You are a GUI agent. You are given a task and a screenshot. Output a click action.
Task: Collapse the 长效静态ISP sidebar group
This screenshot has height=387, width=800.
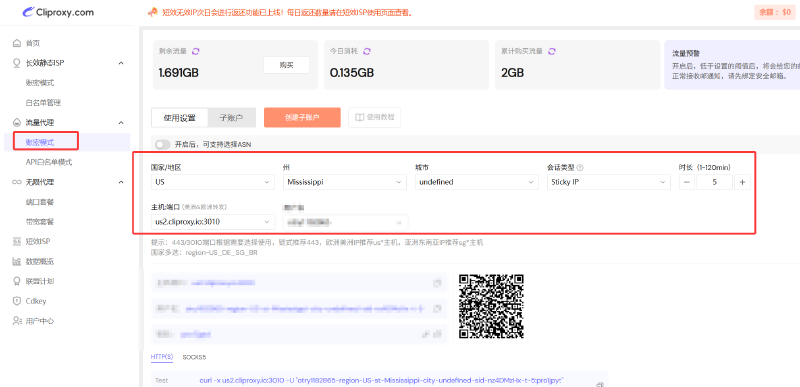(121, 63)
